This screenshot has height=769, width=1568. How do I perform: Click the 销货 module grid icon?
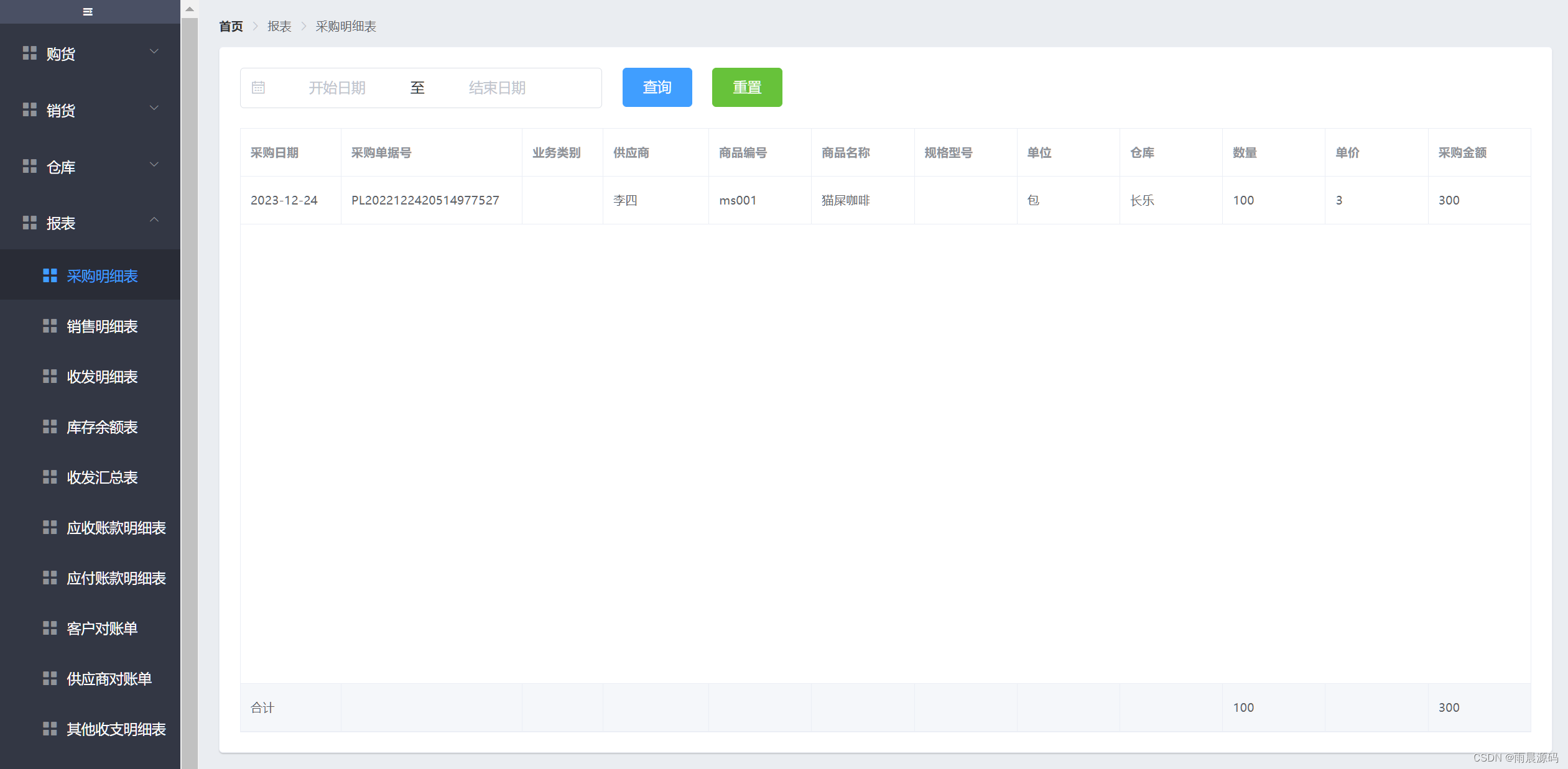[x=29, y=109]
